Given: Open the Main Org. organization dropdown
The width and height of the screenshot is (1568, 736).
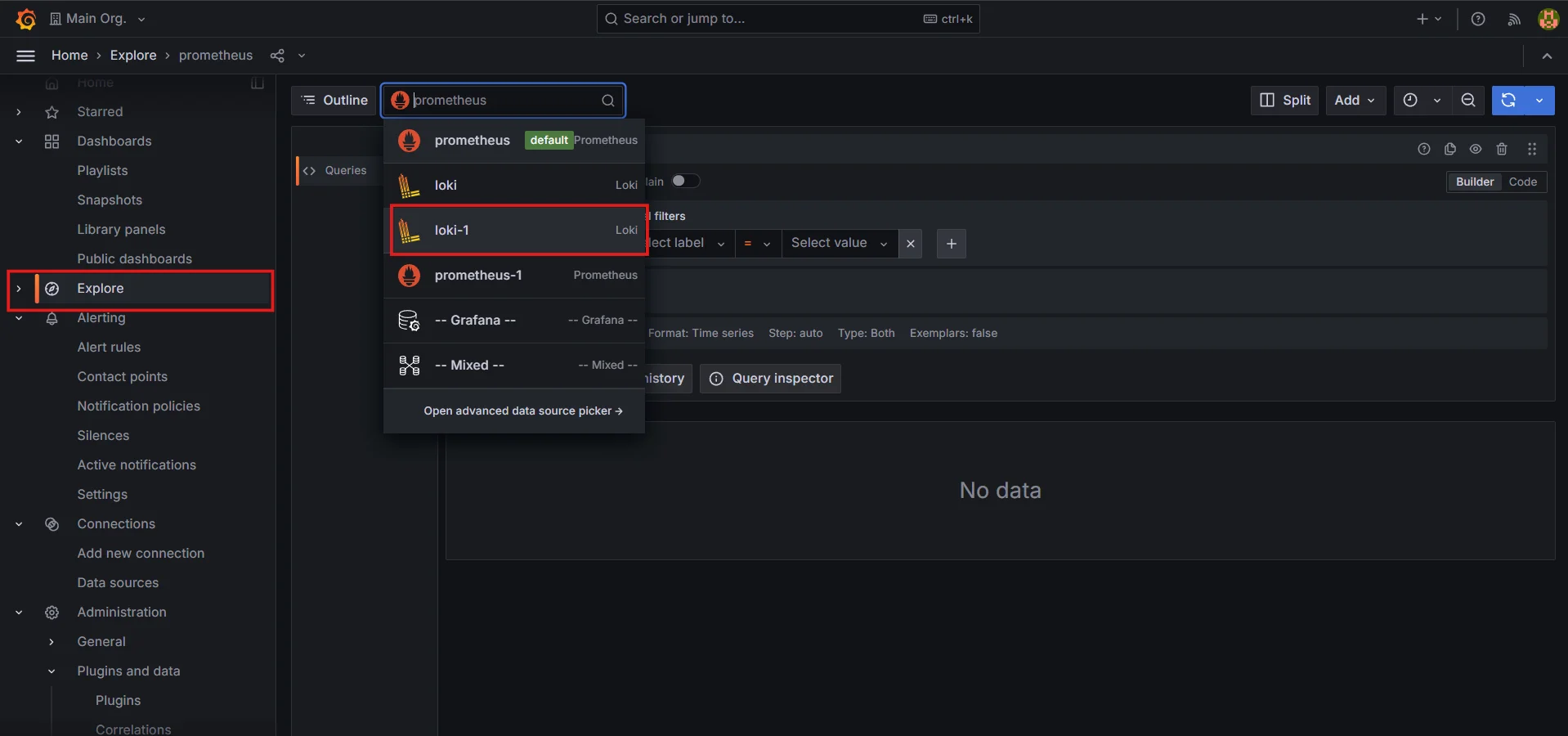Looking at the screenshot, I should tap(98, 18).
